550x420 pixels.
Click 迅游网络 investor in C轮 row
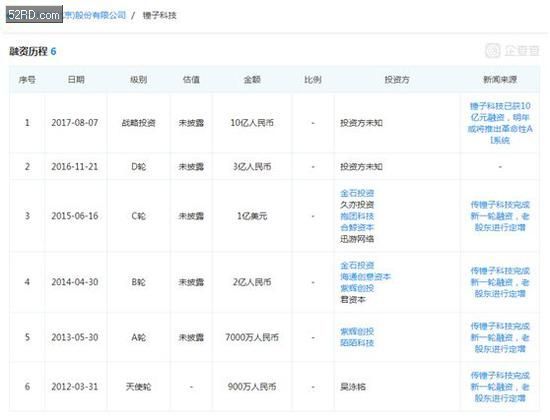point(357,239)
